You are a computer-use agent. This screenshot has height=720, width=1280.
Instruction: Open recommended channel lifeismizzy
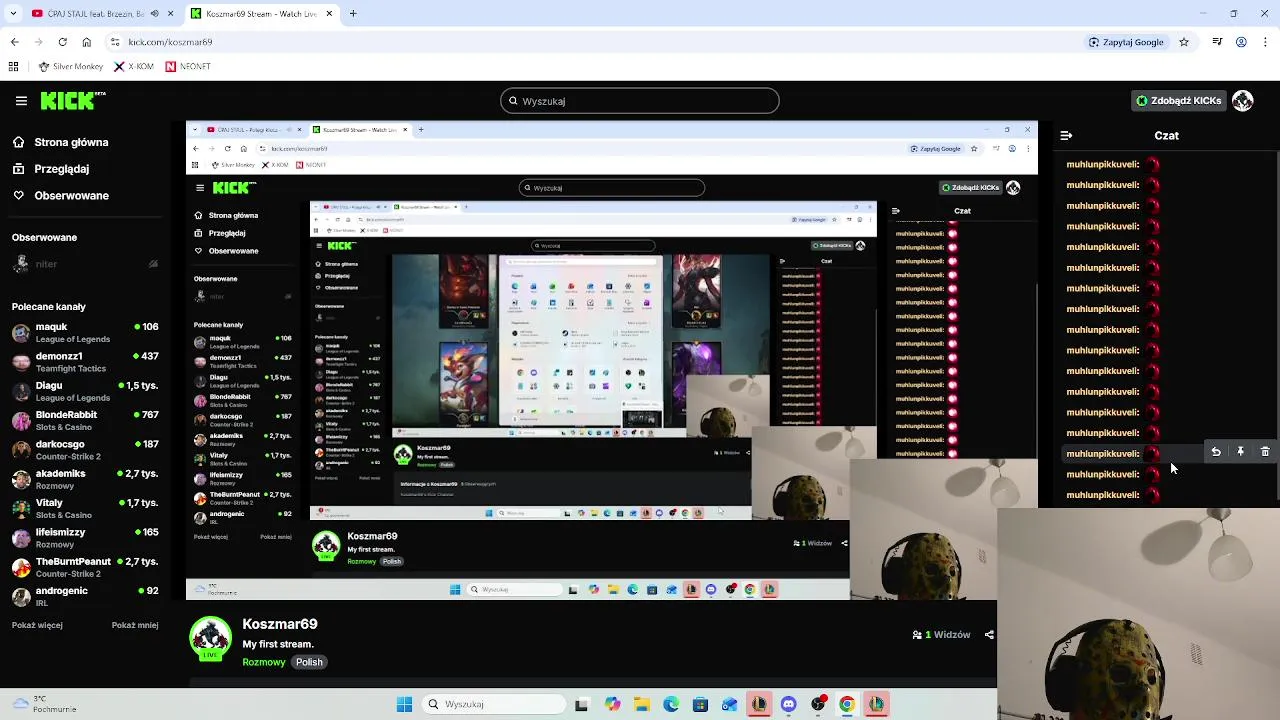85,538
